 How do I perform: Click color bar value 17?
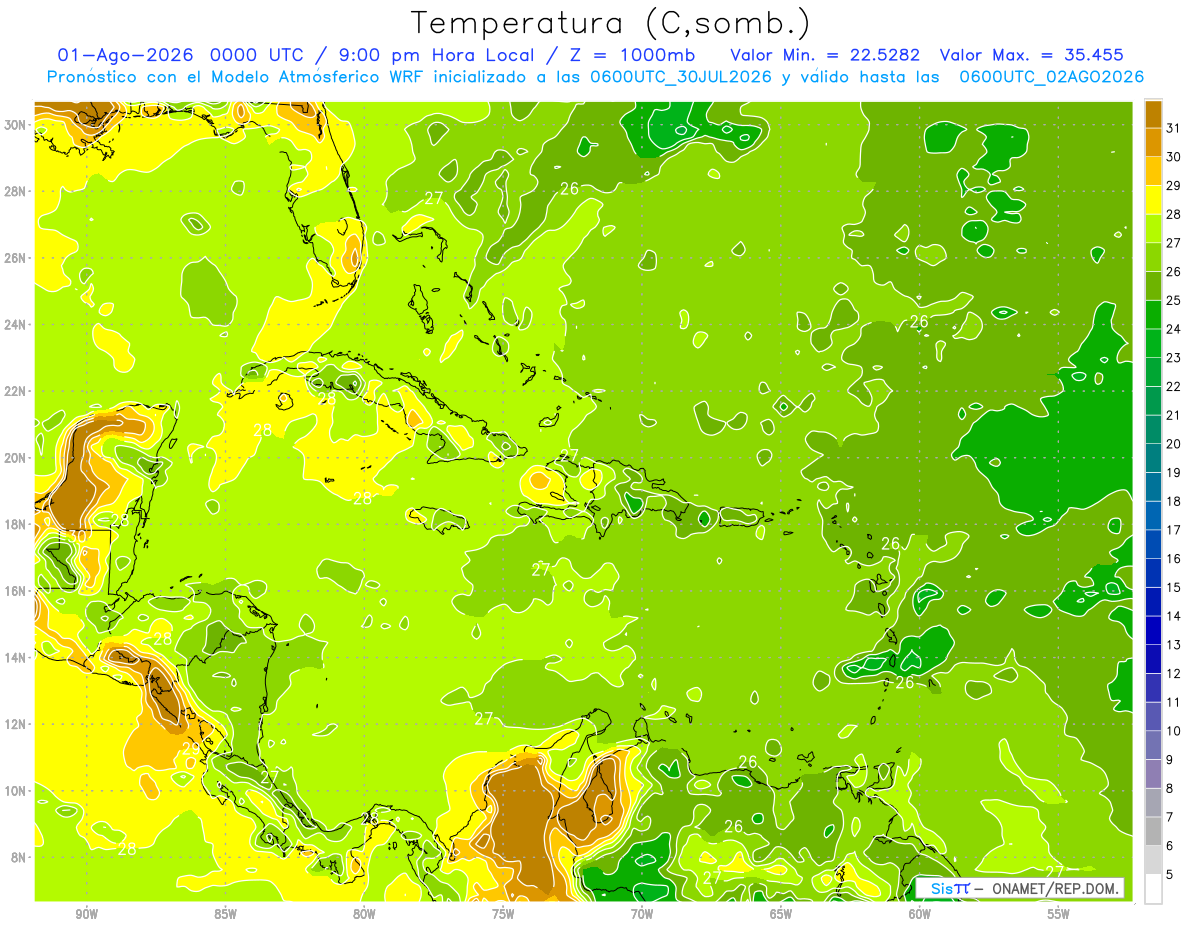coord(1174,530)
